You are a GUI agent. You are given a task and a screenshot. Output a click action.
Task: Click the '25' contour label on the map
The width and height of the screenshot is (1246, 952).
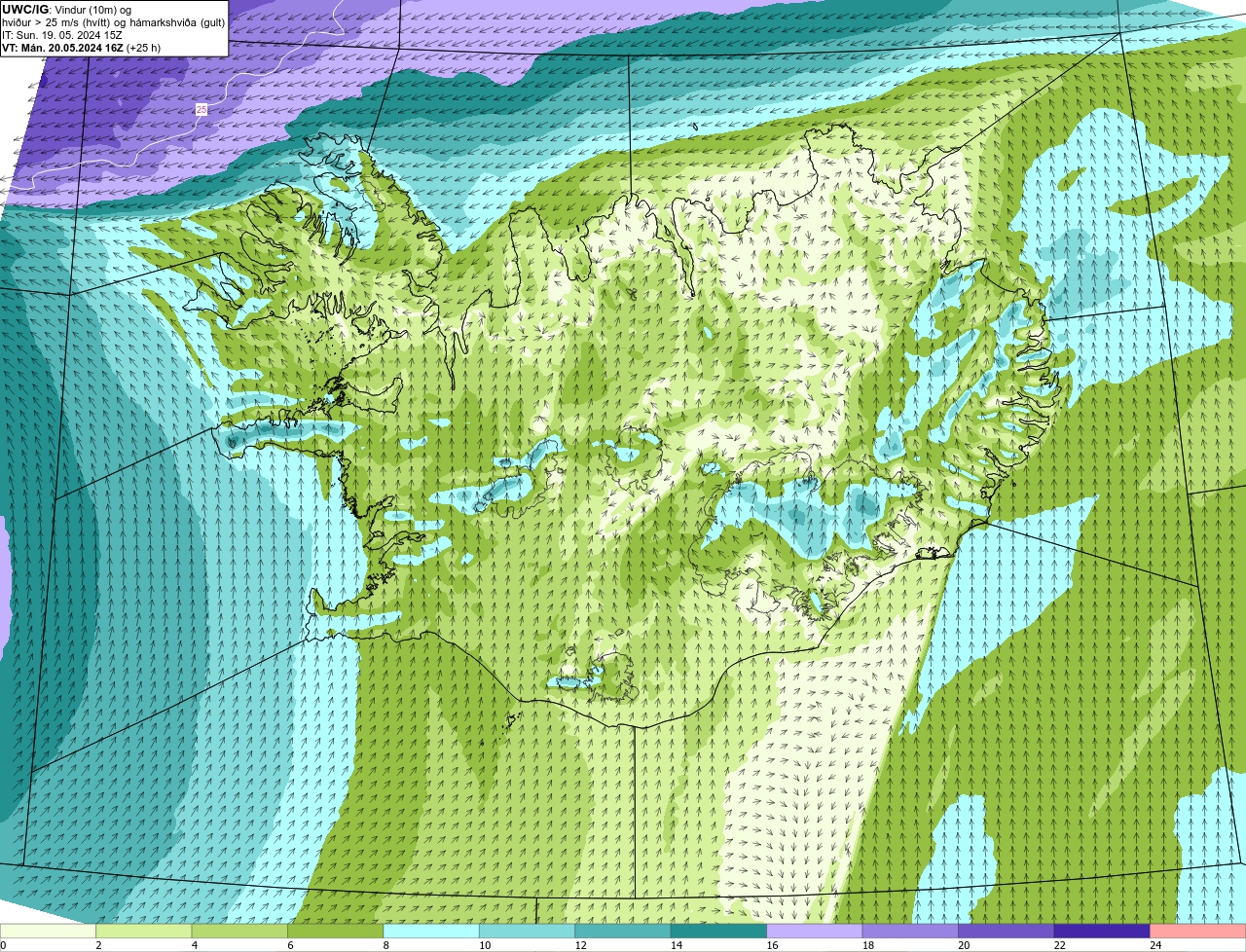click(202, 110)
